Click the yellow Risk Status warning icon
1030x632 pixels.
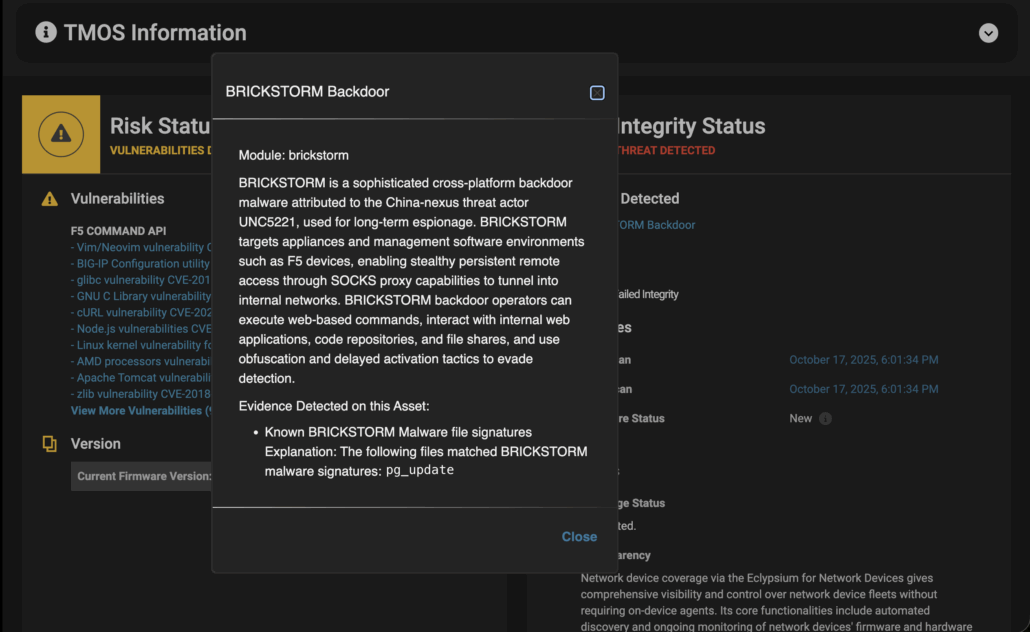(61, 134)
